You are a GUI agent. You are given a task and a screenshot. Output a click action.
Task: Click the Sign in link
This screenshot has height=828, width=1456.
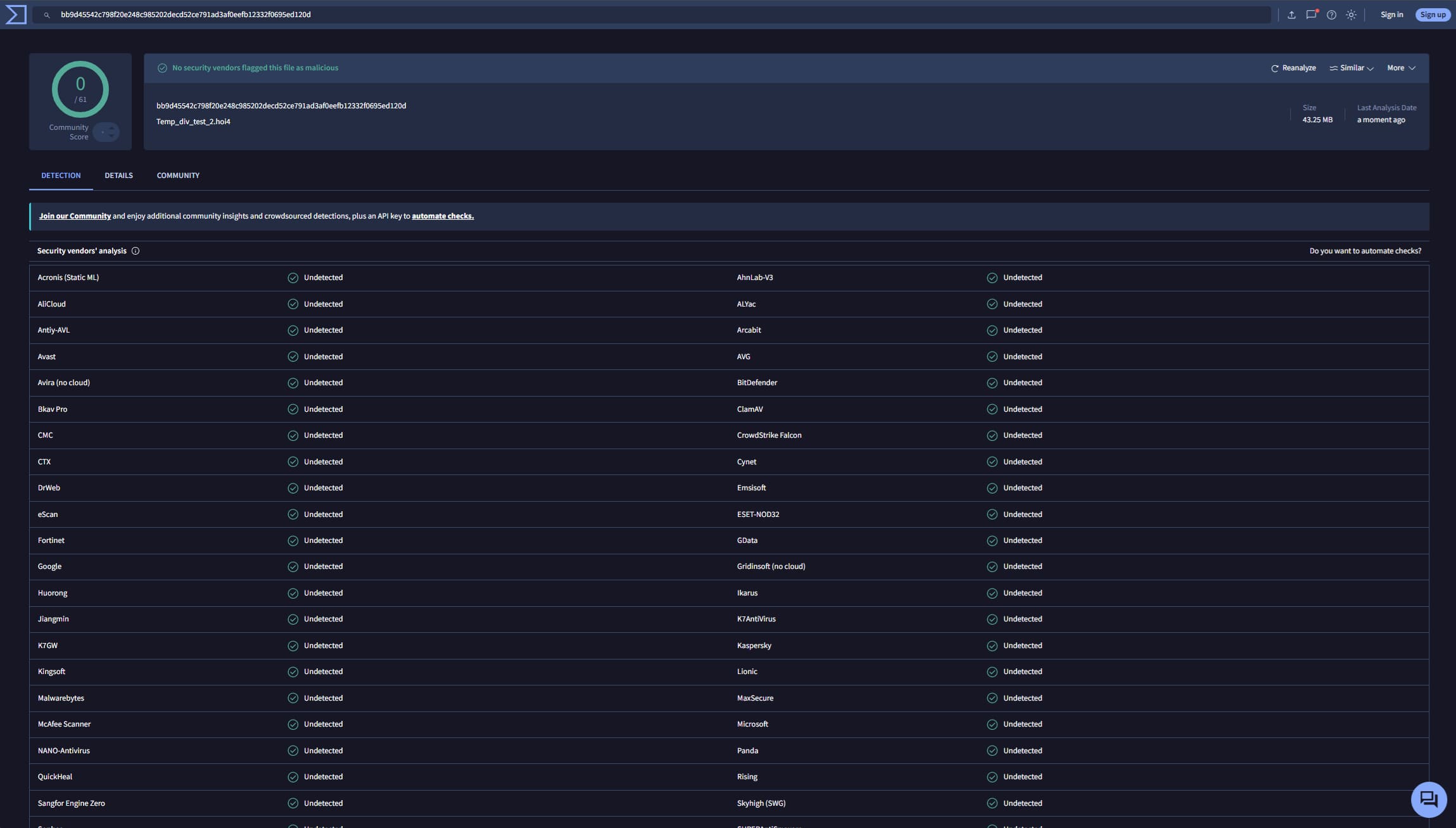[x=1391, y=15]
